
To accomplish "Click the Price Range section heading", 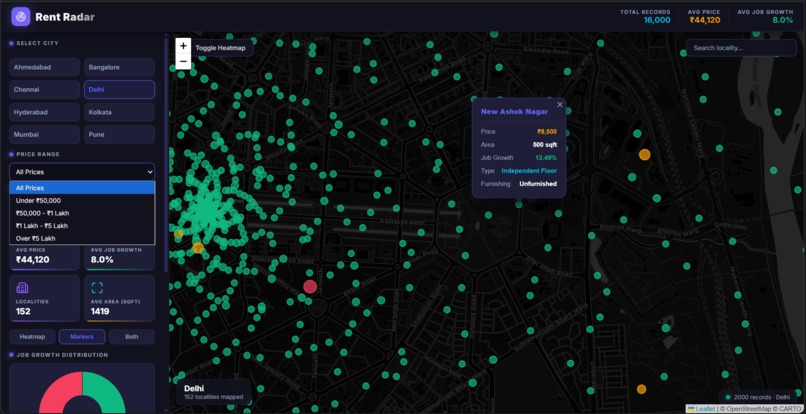I will 38,154.
